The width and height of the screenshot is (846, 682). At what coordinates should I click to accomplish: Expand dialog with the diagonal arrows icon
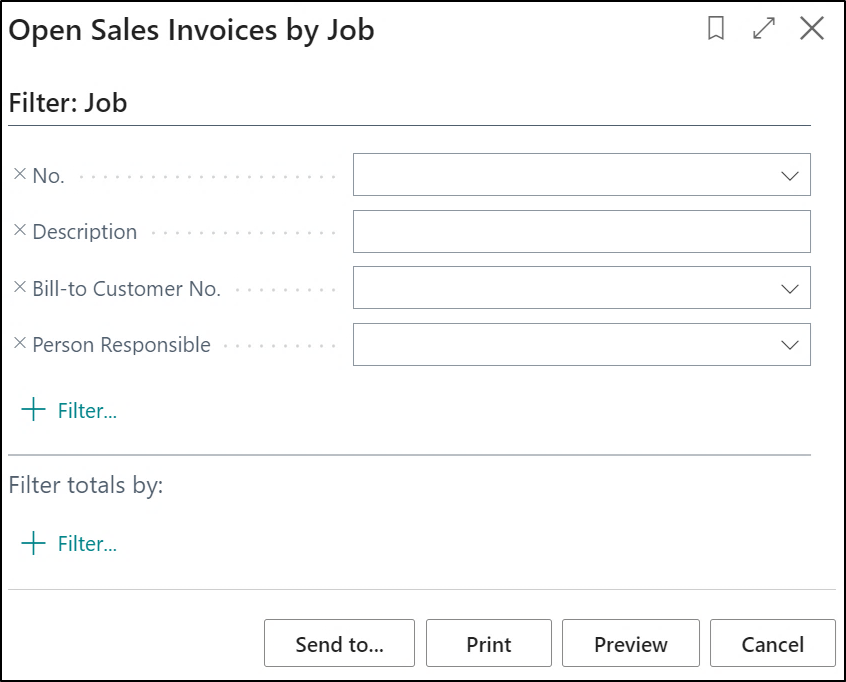(x=764, y=29)
